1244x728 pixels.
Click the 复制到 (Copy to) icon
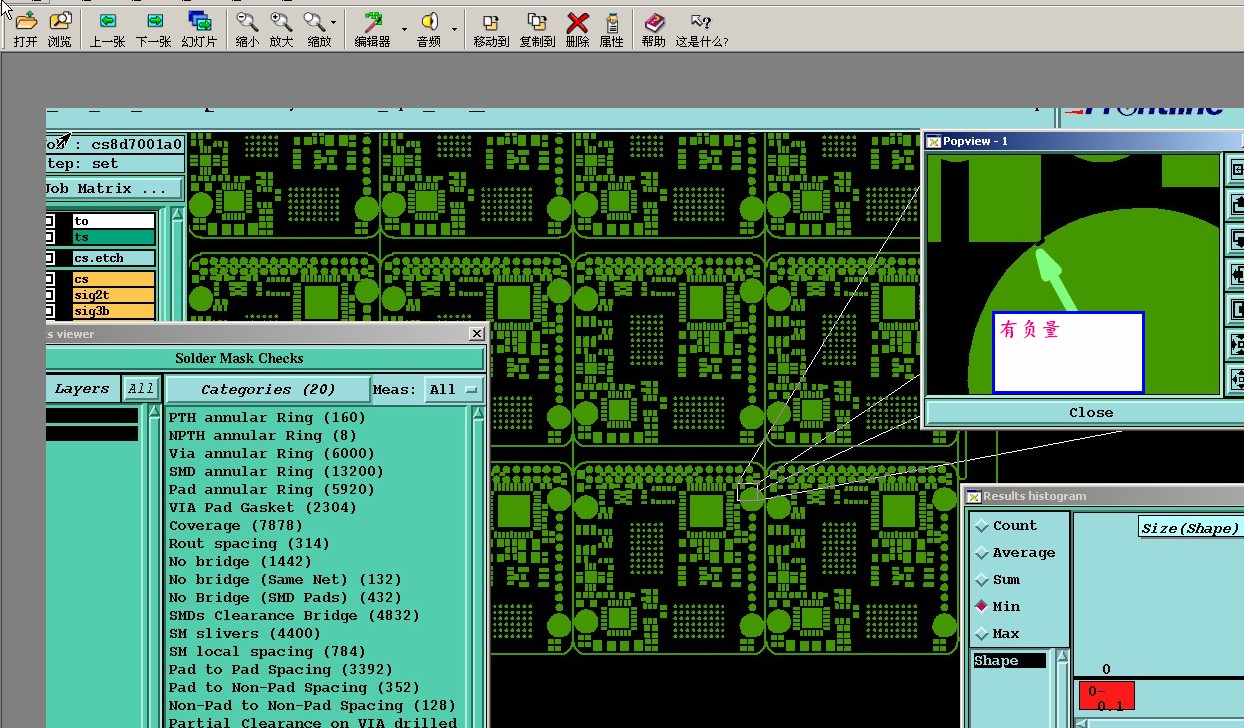[x=537, y=22]
